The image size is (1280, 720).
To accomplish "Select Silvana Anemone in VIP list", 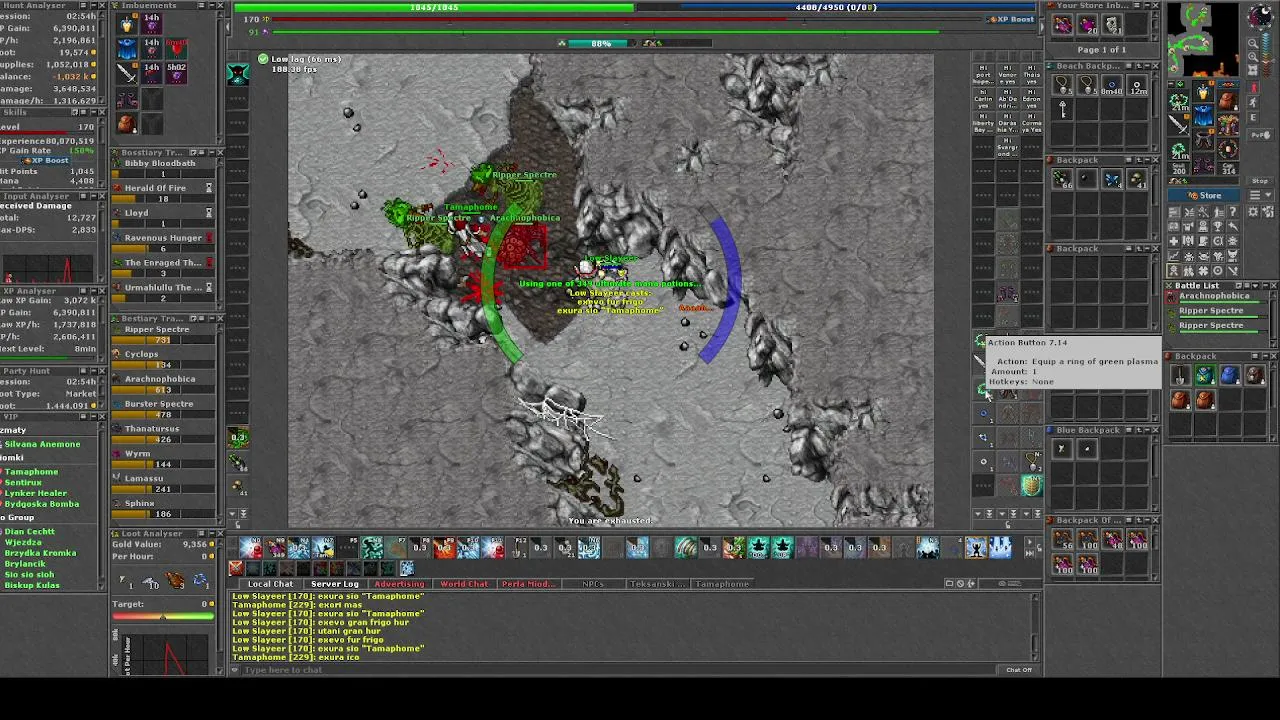I will 42,444.
